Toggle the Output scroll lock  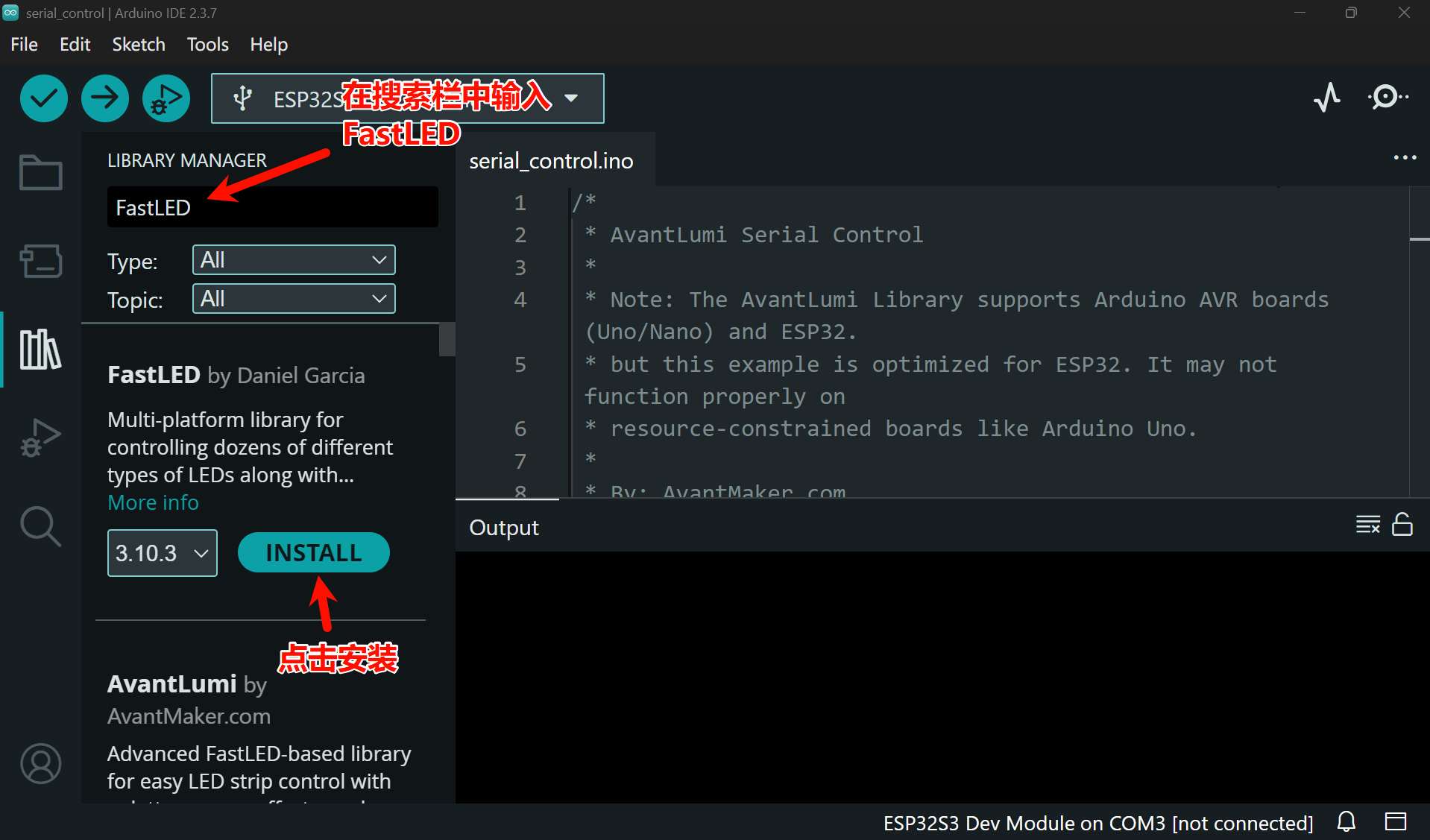point(1402,525)
